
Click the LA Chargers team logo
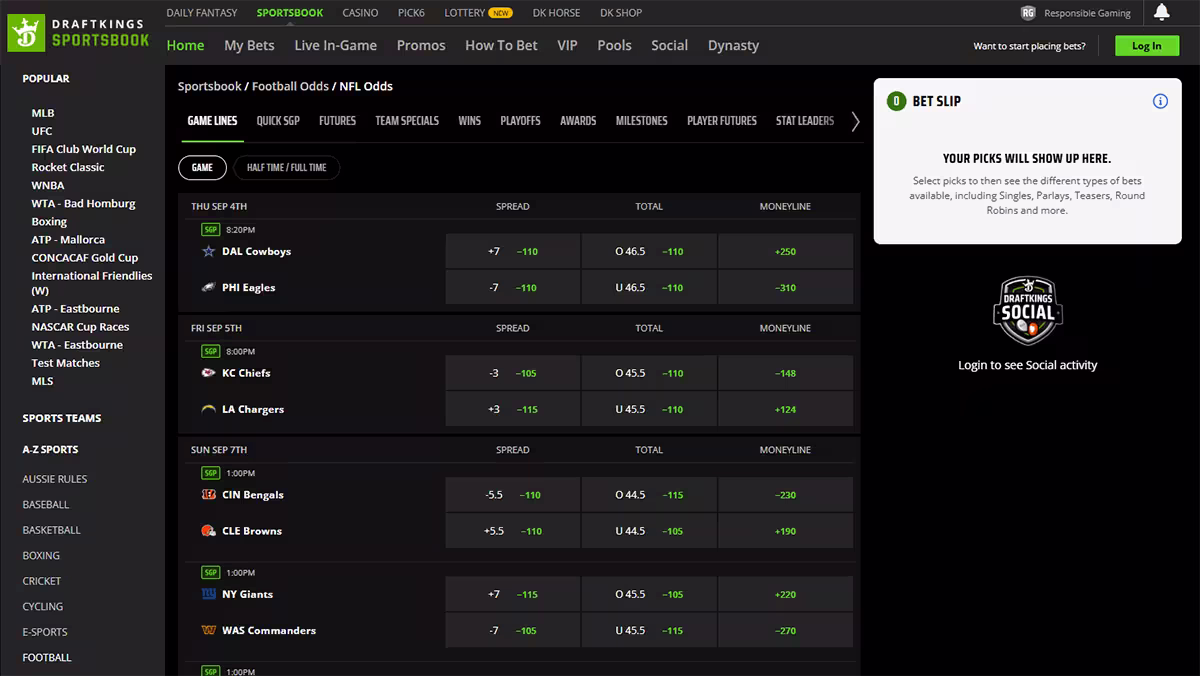click(x=208, y=409)
